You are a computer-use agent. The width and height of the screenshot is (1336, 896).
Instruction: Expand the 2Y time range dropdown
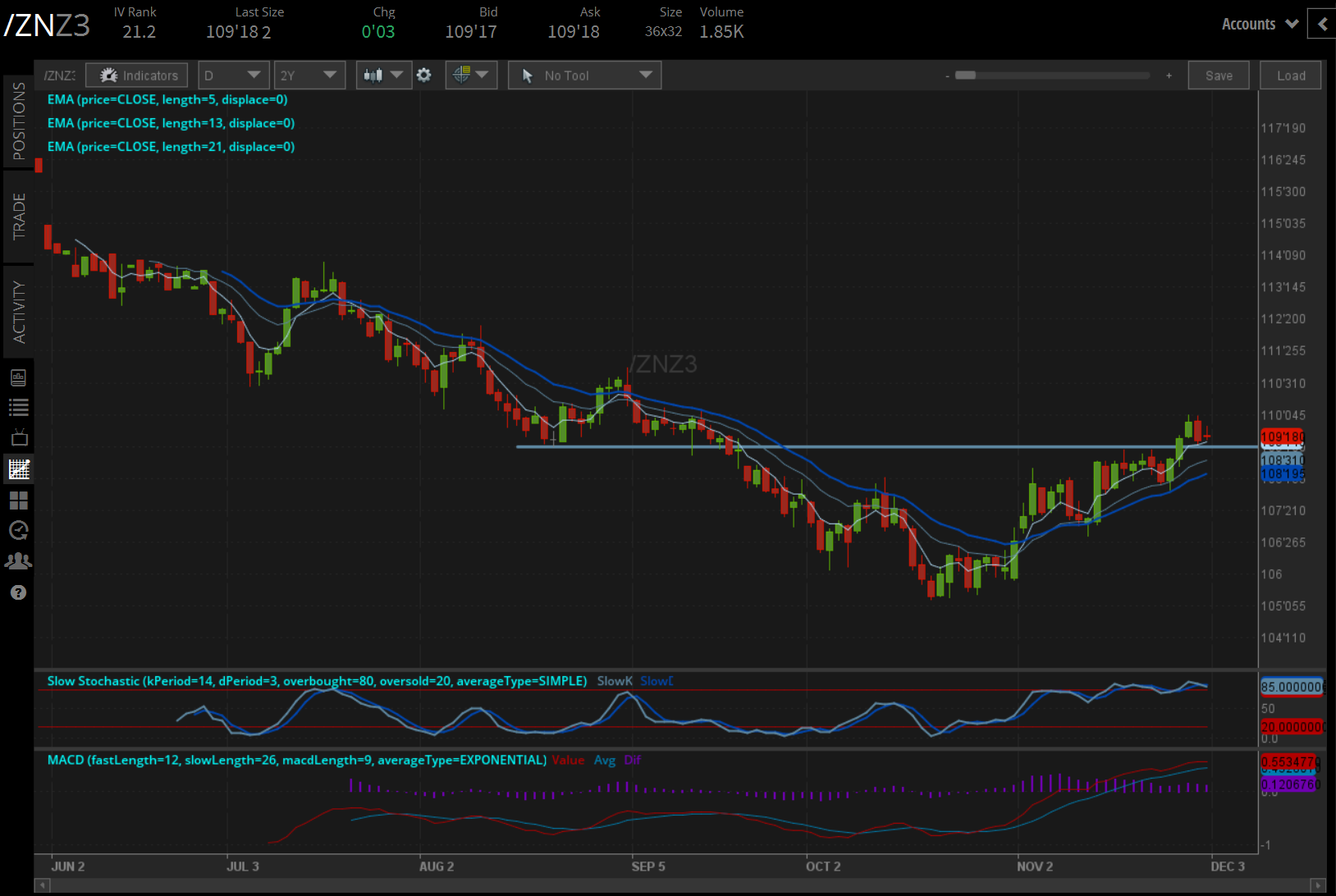tap(309, 75)
